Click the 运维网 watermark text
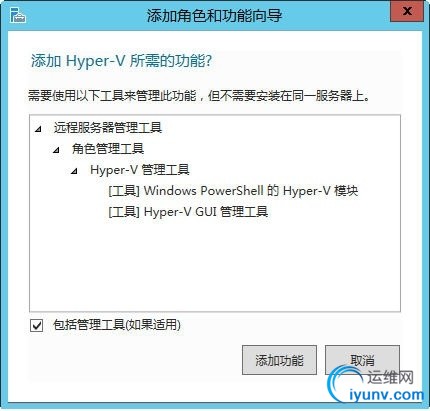Viewport: 430px width, 411px height. coord(390,377)
